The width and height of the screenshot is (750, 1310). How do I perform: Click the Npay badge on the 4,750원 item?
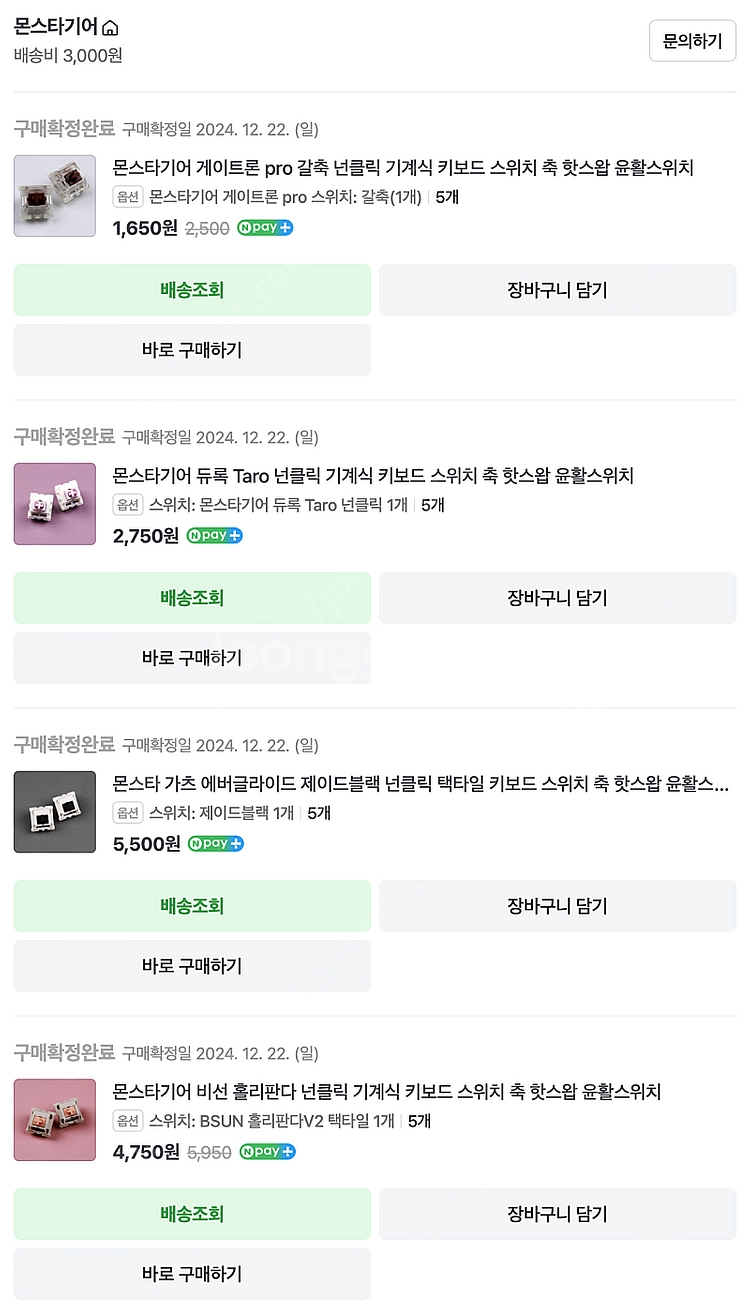267,1152
